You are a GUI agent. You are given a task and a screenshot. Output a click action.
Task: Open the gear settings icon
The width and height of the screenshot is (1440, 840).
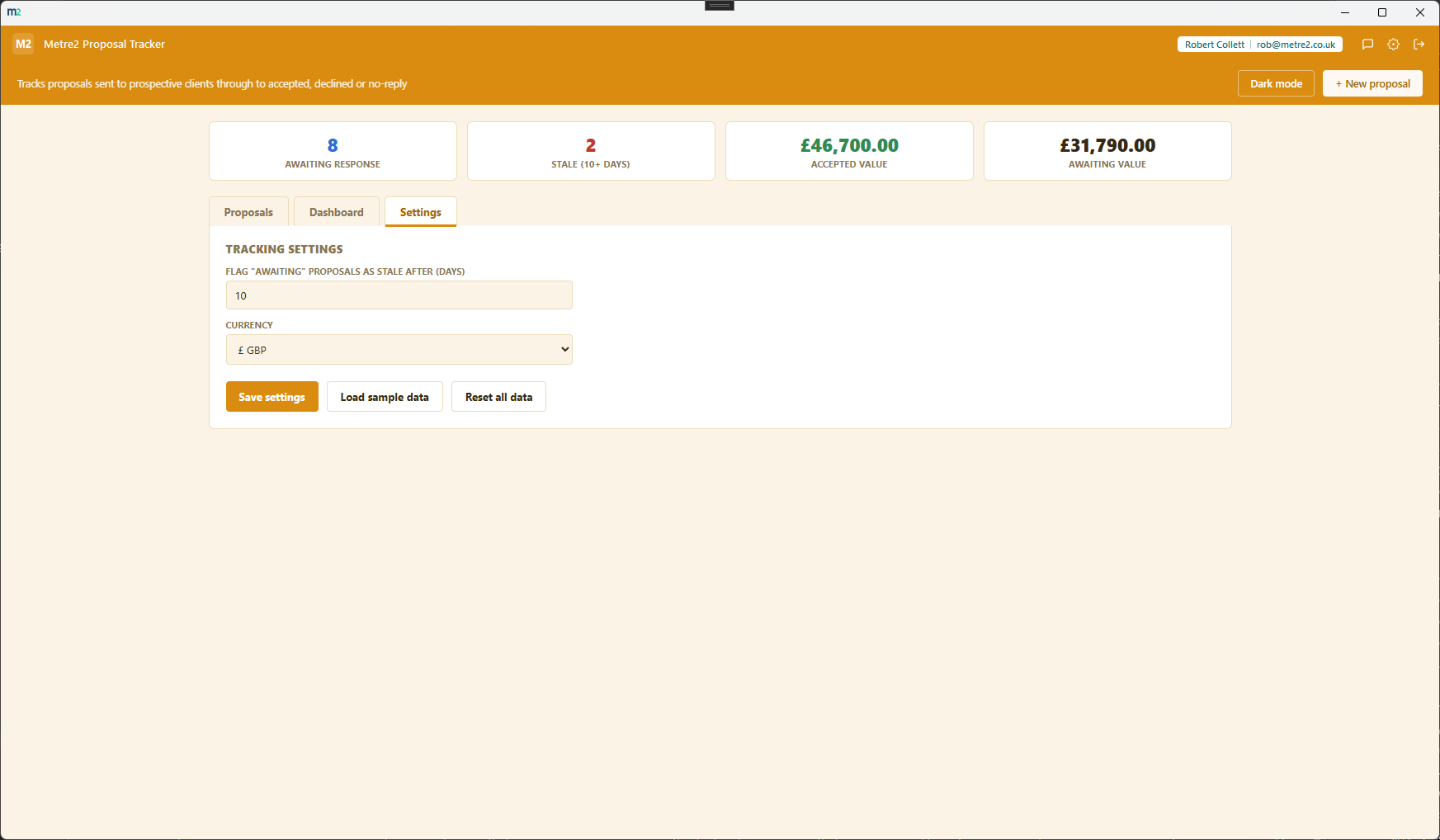pos(1393,45)
